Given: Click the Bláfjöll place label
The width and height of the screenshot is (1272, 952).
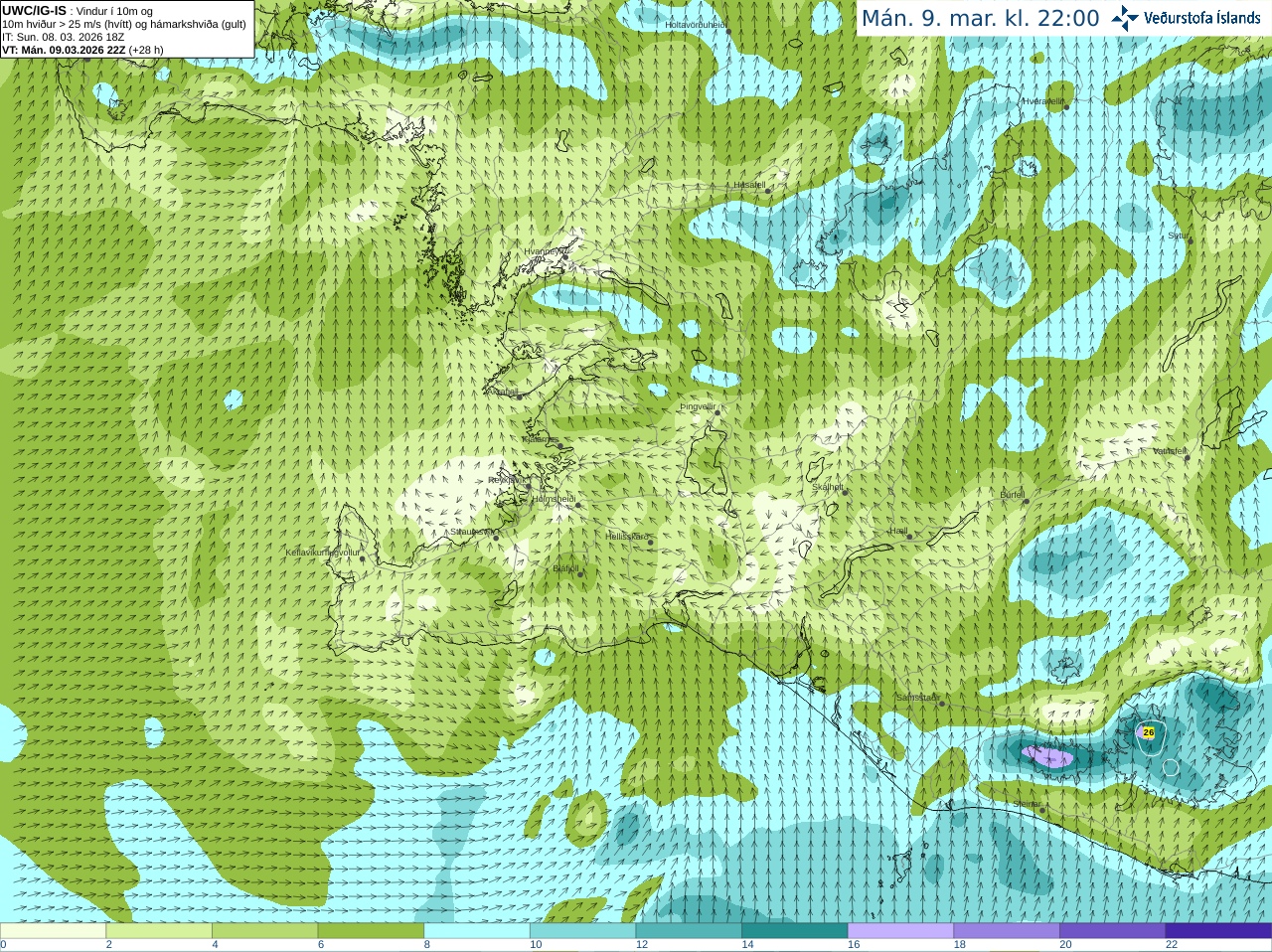Looking at the screenshot, I should 565,568.
